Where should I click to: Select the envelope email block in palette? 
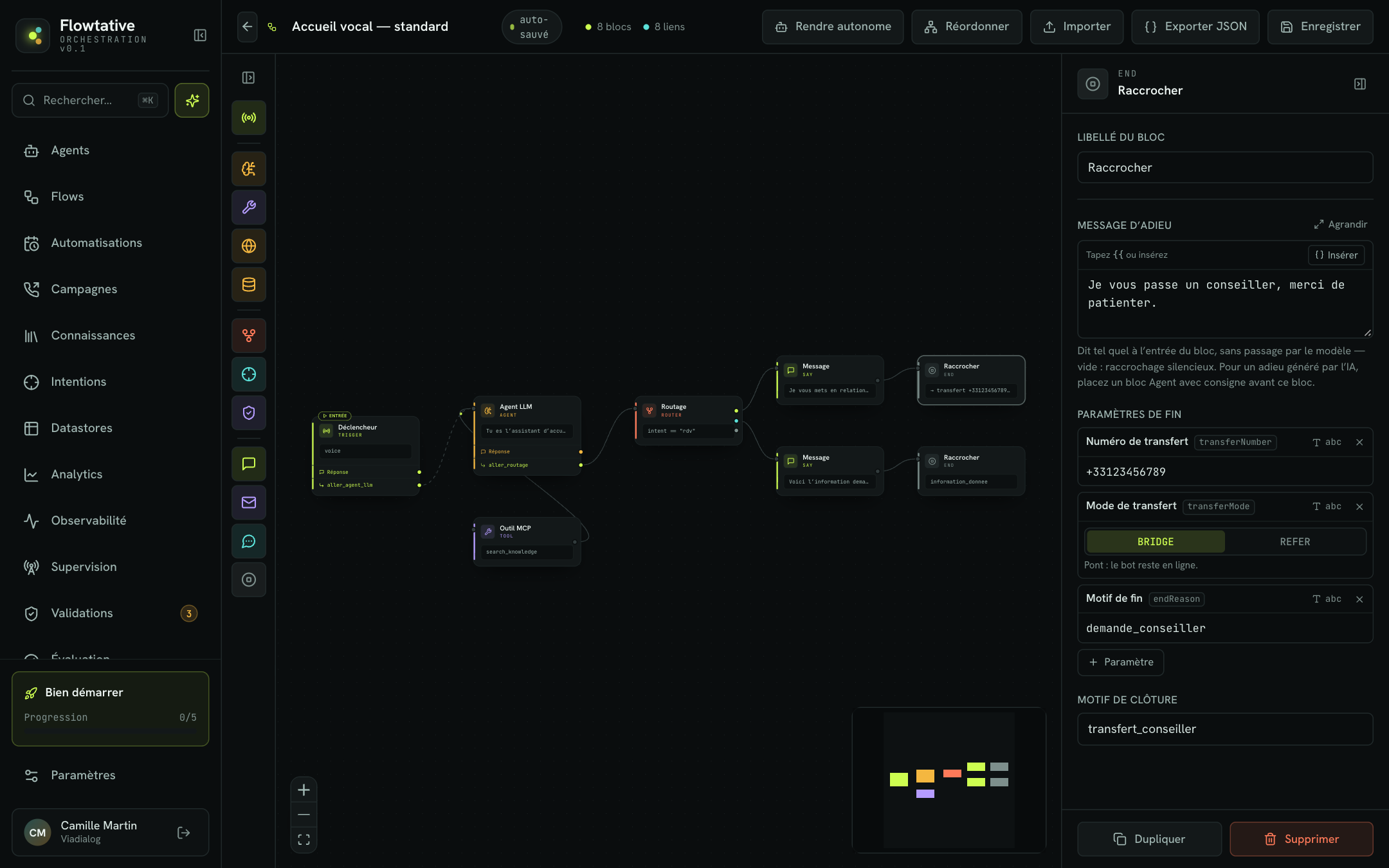pyautogui.click(x=249, y=503)
